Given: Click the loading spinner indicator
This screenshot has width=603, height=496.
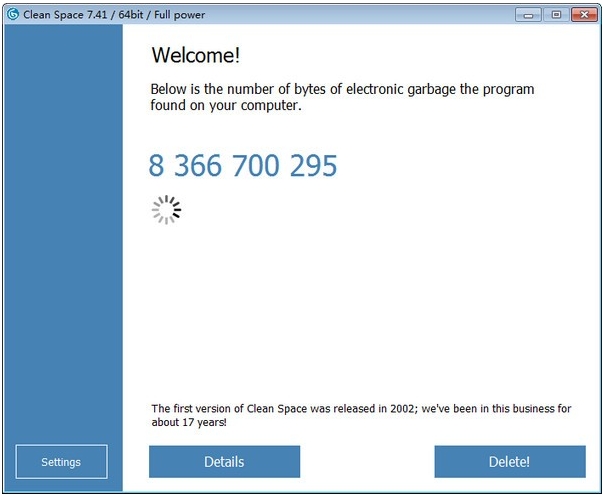Looking at the screenshot, I should (166, 210).
